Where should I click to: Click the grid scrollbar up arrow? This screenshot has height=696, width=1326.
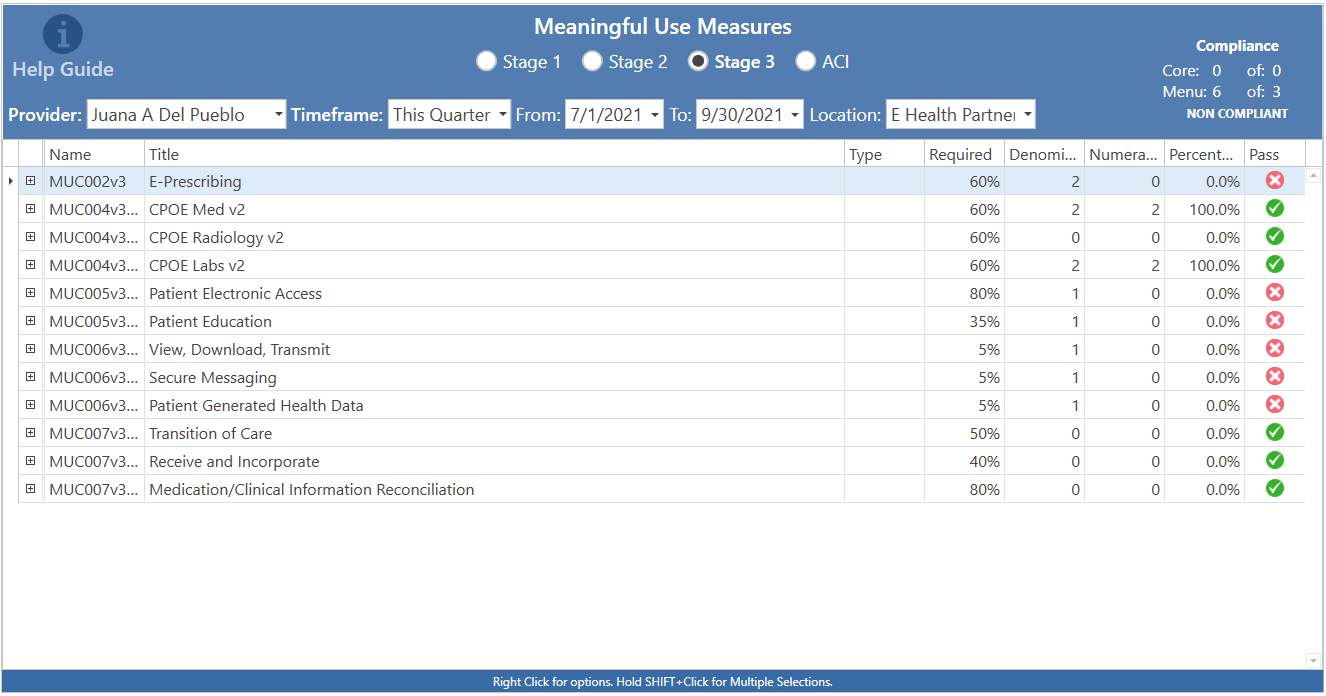[1314, 177]
